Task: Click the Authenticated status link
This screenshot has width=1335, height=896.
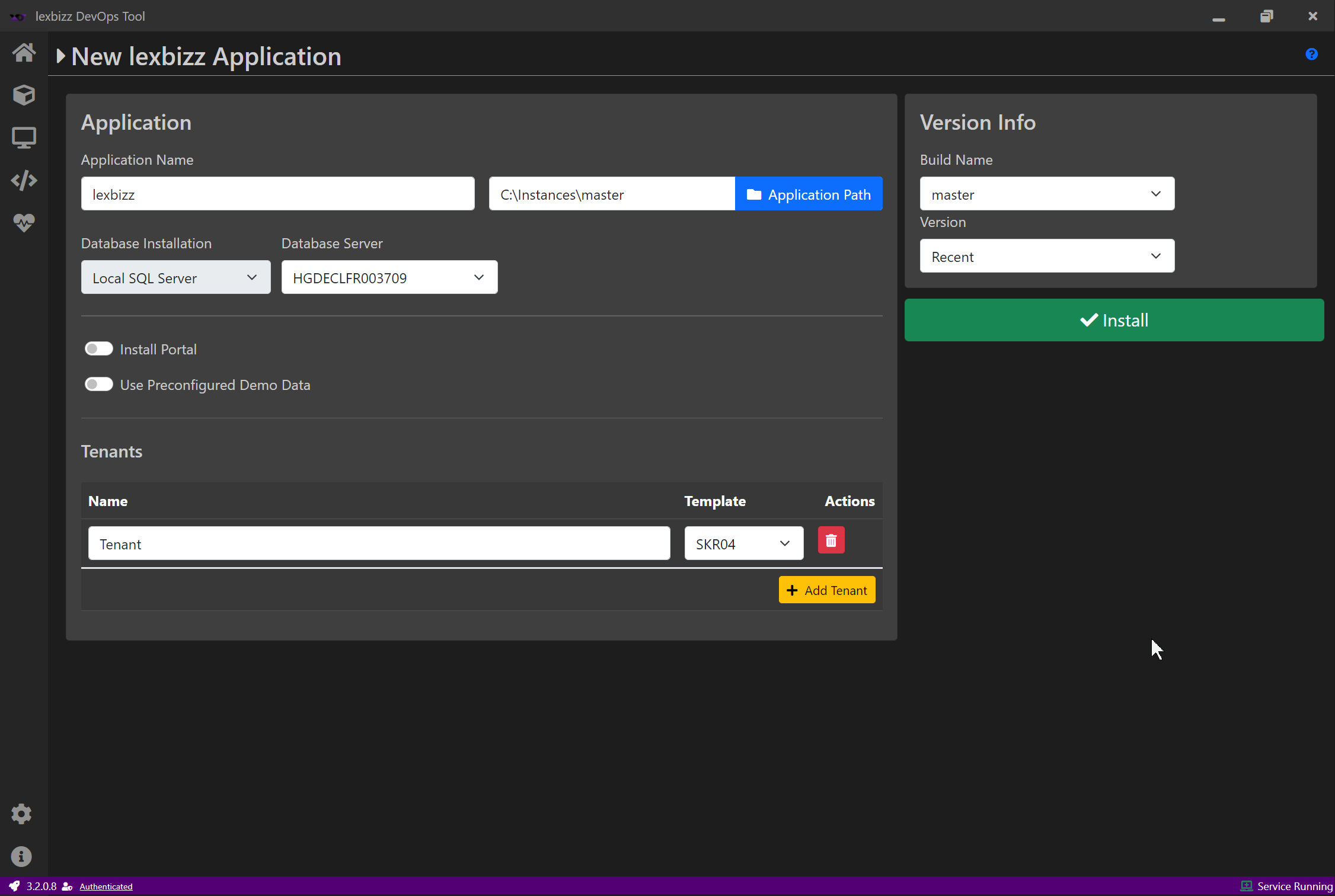Action: [x=106, y=887]
